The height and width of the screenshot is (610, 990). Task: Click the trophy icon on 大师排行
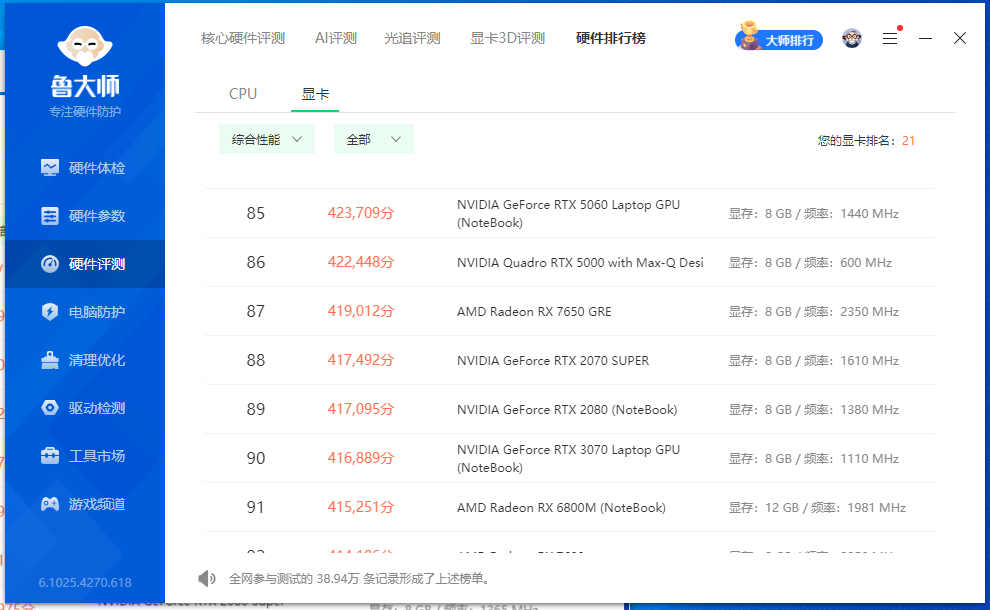pyautogui.click(x=749, y=35)
